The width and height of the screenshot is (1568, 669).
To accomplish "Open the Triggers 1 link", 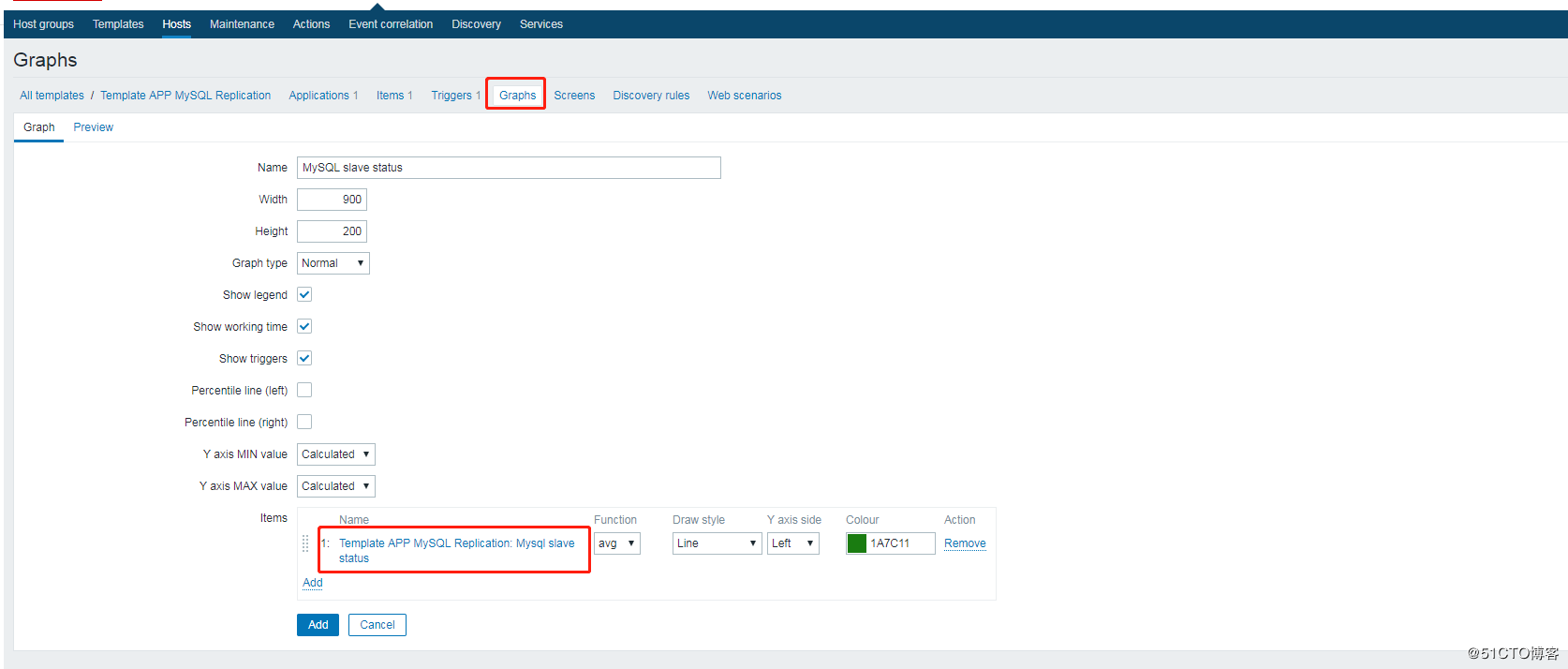I will click(x=455, y=96).
